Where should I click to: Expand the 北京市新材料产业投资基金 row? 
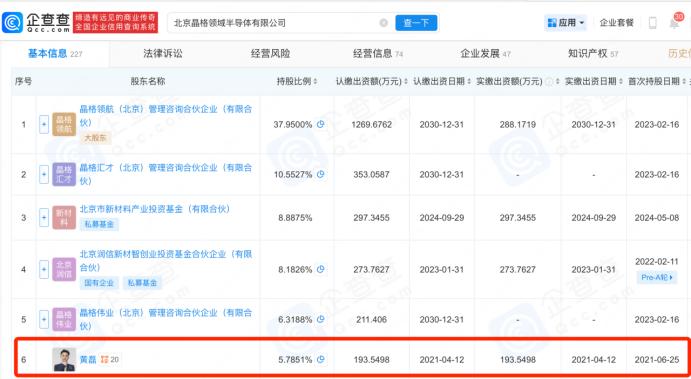[44, 218]
